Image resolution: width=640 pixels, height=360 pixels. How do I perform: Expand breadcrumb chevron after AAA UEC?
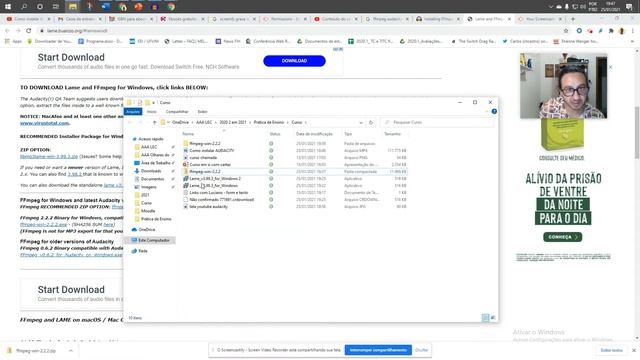point(216,122)
